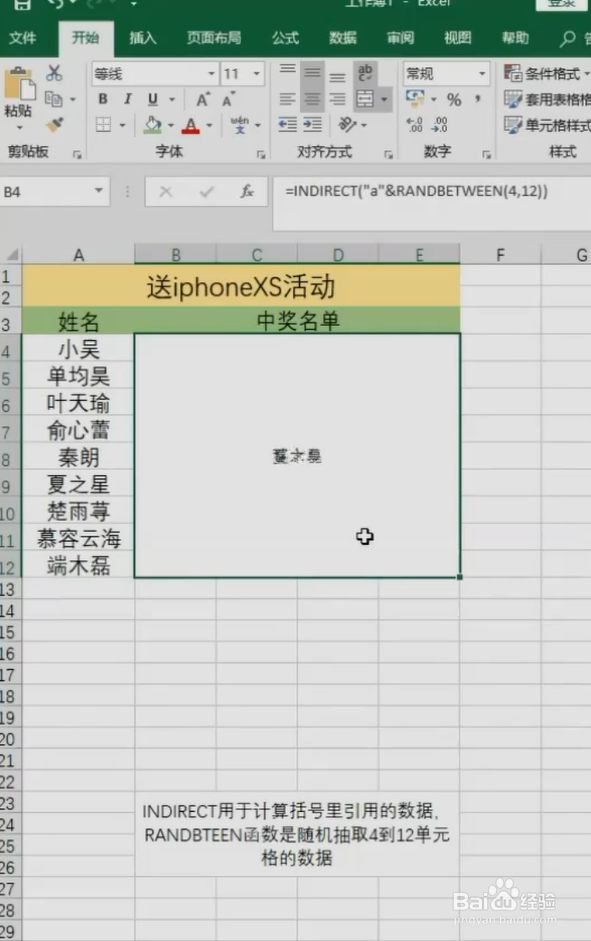
Task: Open the paste options arrow under 粘贴
Action: [x=19, y=127]
